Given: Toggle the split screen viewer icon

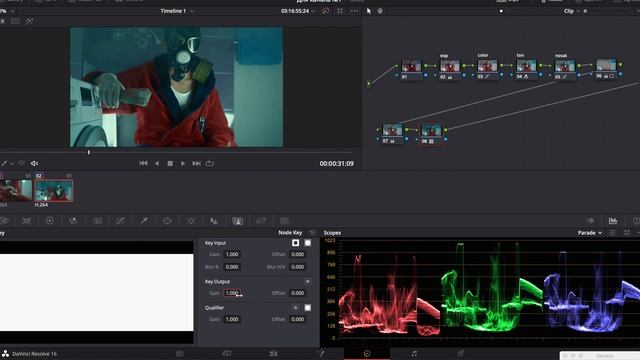Looking at the screenshot, I should click(x=15, y=21).
